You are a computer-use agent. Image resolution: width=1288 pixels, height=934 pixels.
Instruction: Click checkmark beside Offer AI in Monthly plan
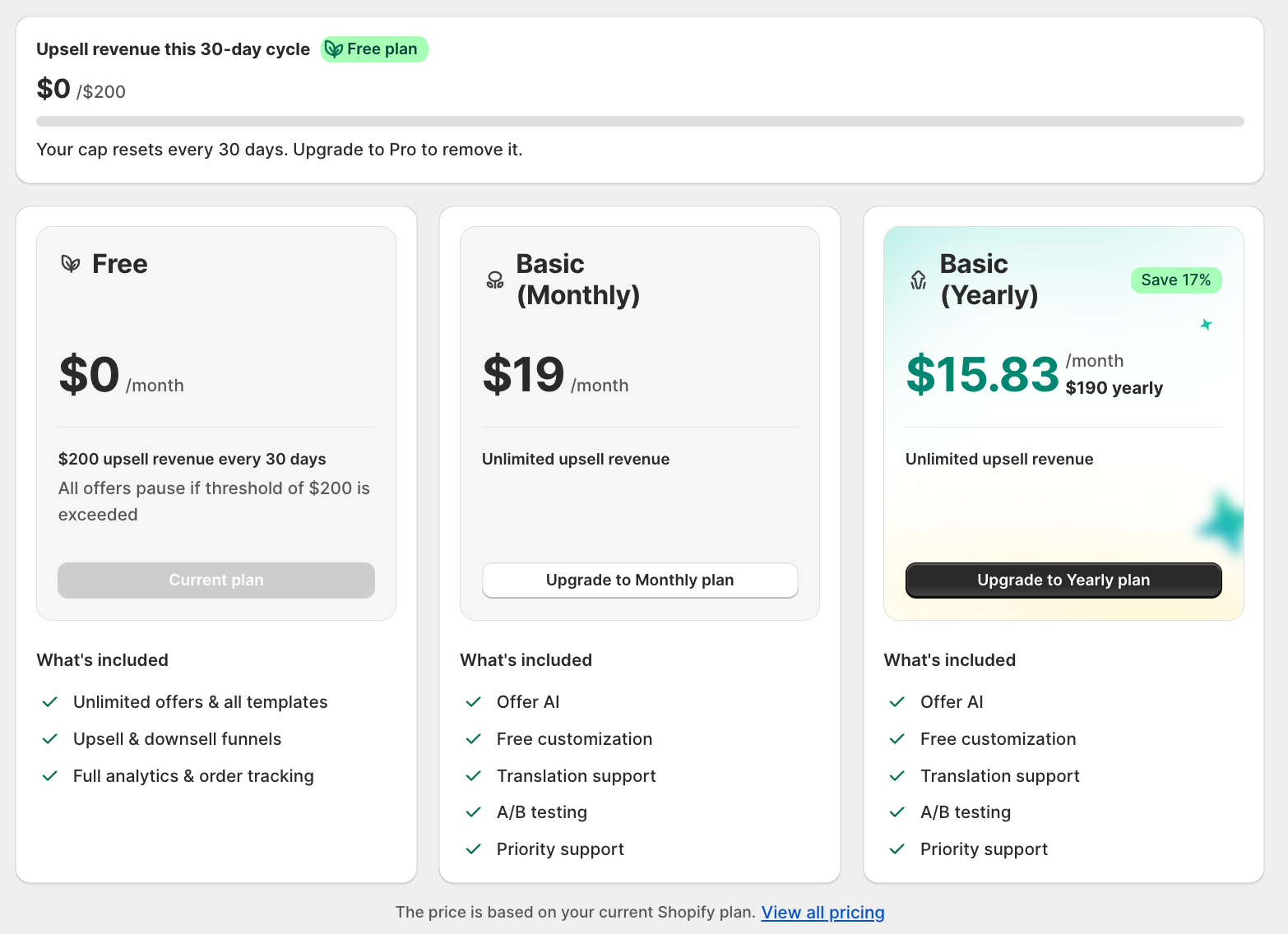(474, 702)
